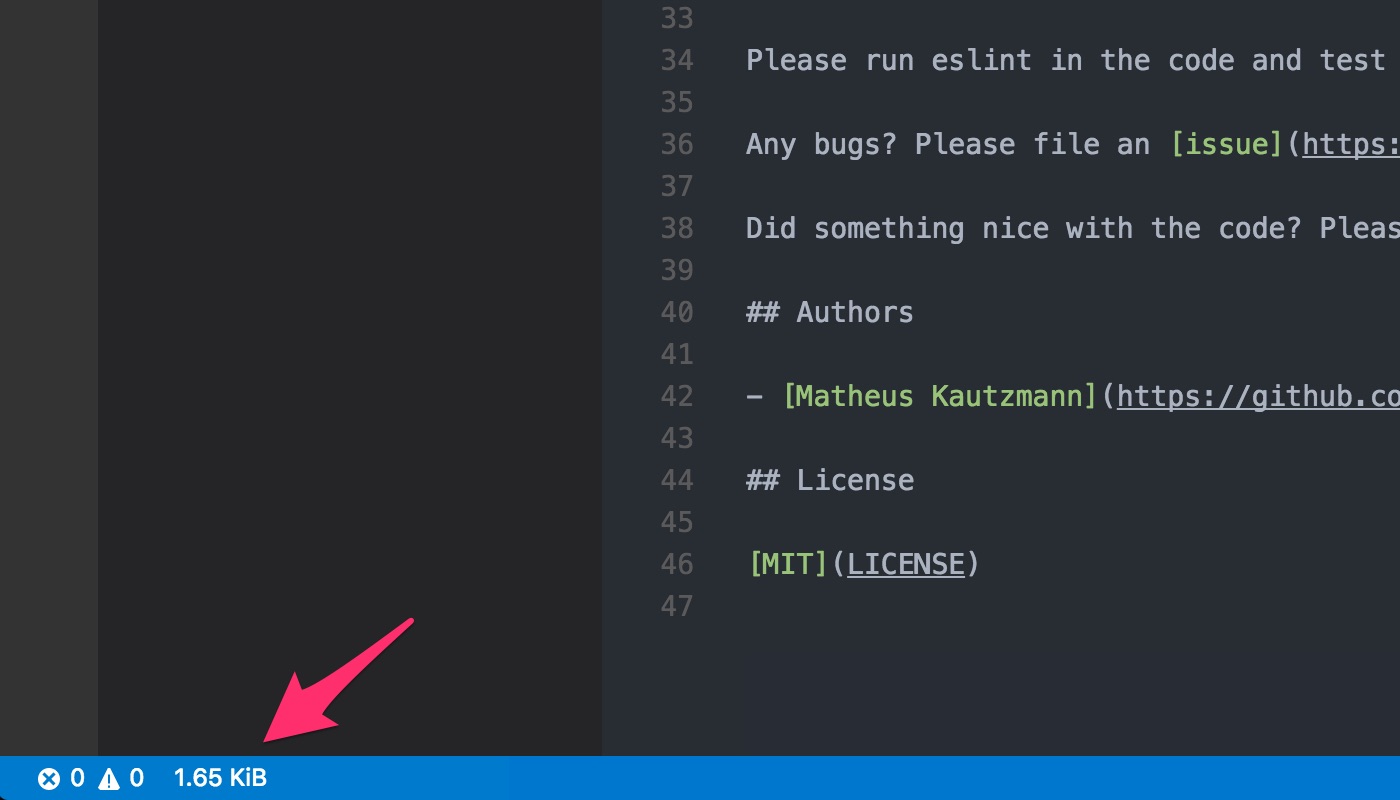Image resolution: width=1400 pixels, height=800 pixels.
Task: Click the green [issue] link label
Action: pos(1228,144)
